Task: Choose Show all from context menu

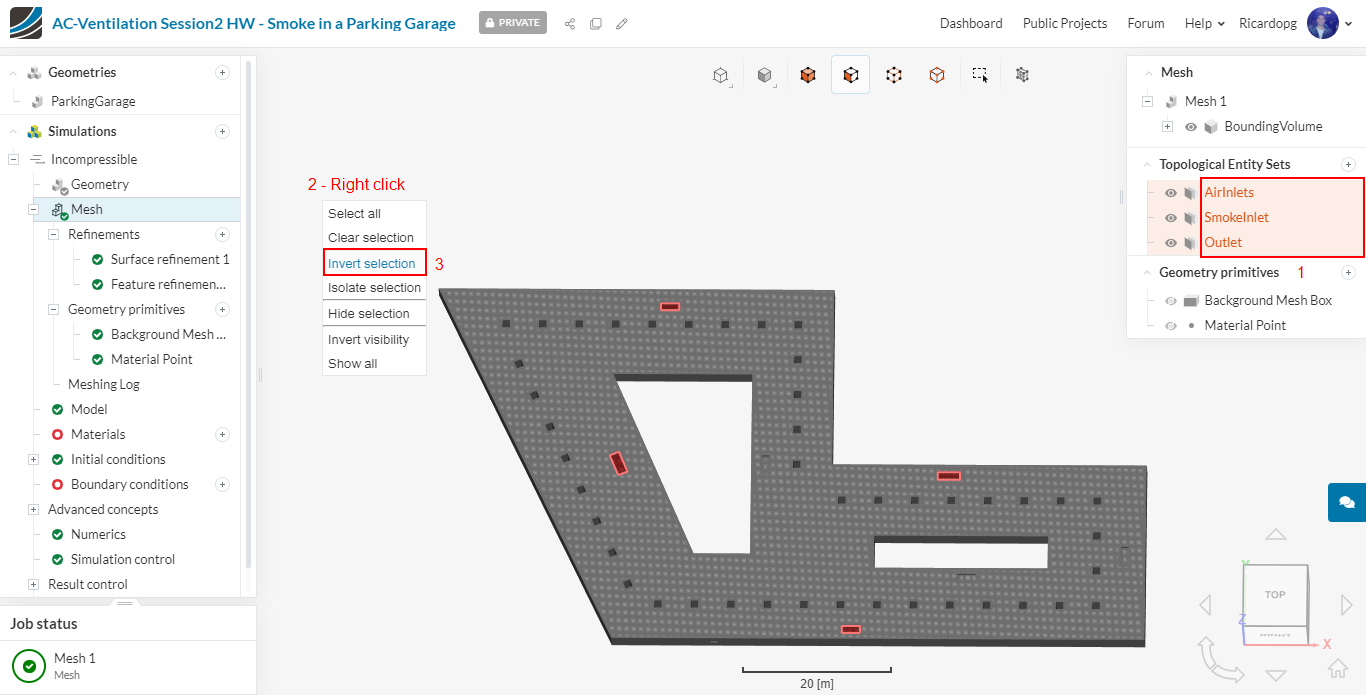Action: (x=374, y=363)
